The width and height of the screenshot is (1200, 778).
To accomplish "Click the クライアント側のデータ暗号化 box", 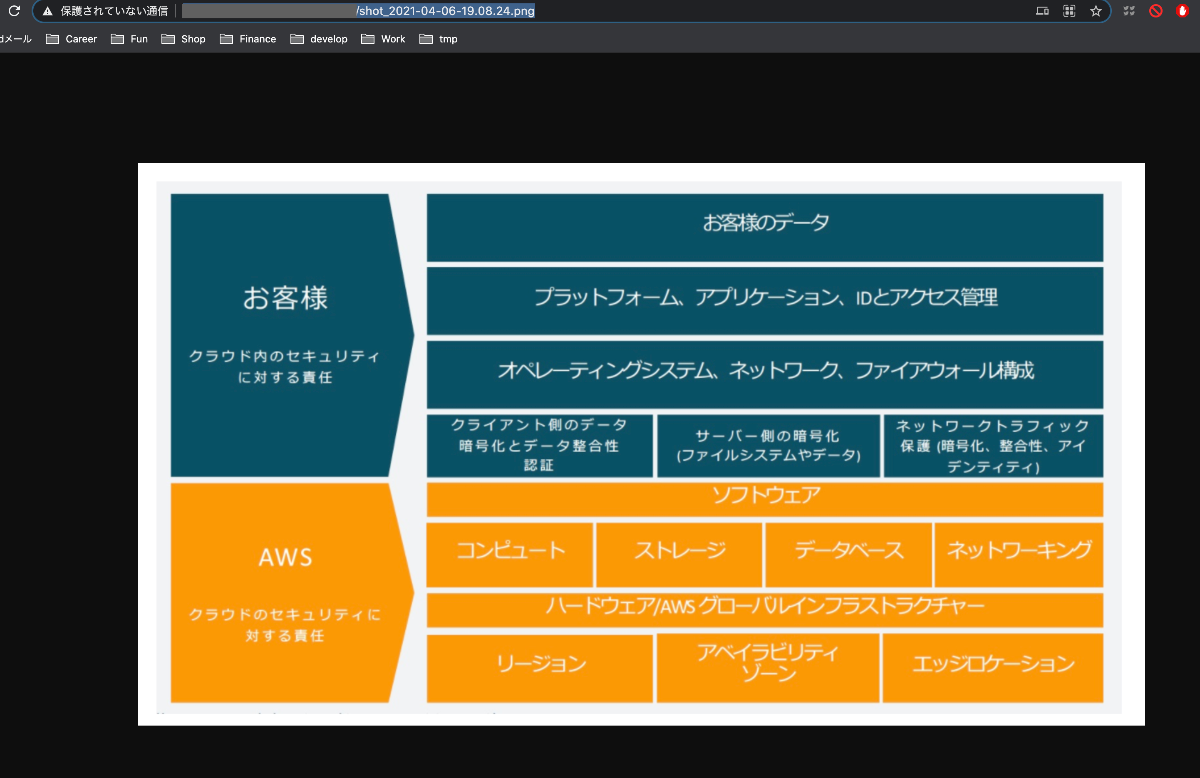I will pos(539,446).
